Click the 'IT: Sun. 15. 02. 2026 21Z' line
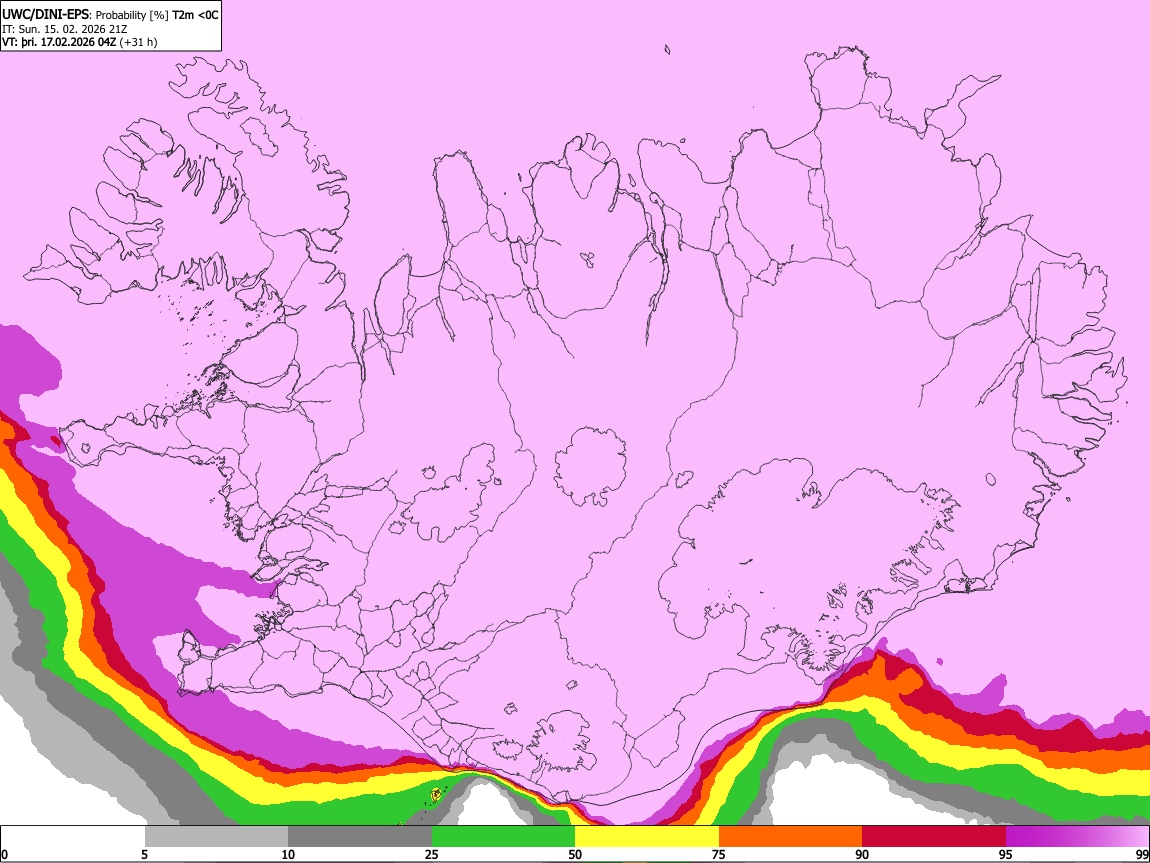The height and width of the screenshot is (863, 1150). coord(64,29)
